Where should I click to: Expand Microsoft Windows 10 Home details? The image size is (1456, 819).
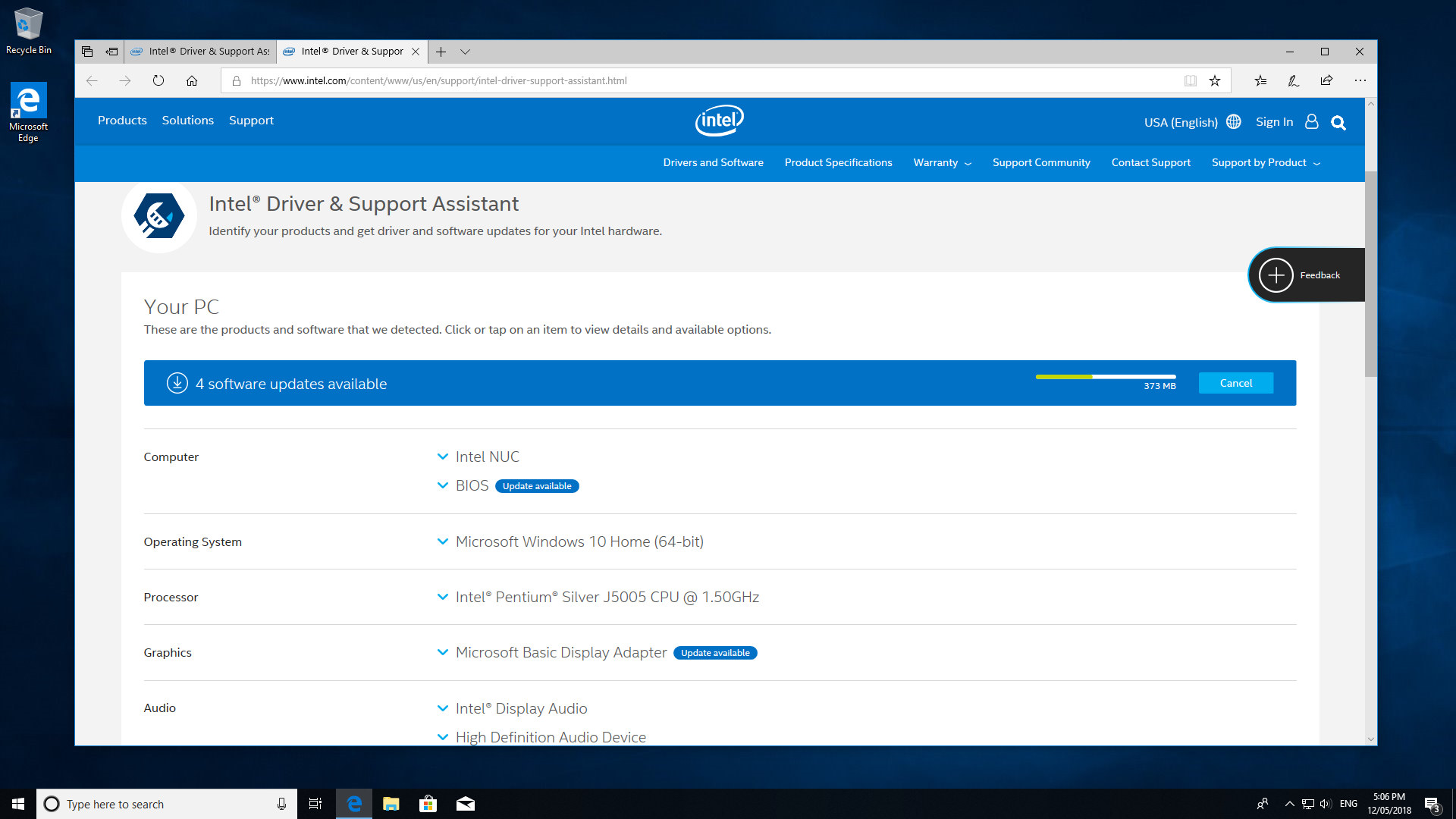tap(443, 541)
